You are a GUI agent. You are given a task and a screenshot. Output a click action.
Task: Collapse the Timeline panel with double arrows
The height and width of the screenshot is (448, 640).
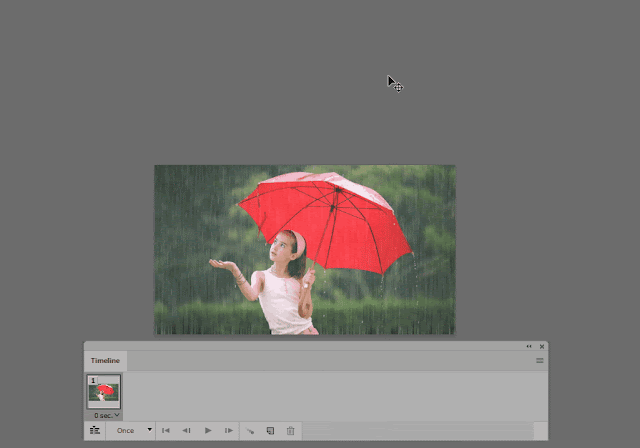coord(529,346)
